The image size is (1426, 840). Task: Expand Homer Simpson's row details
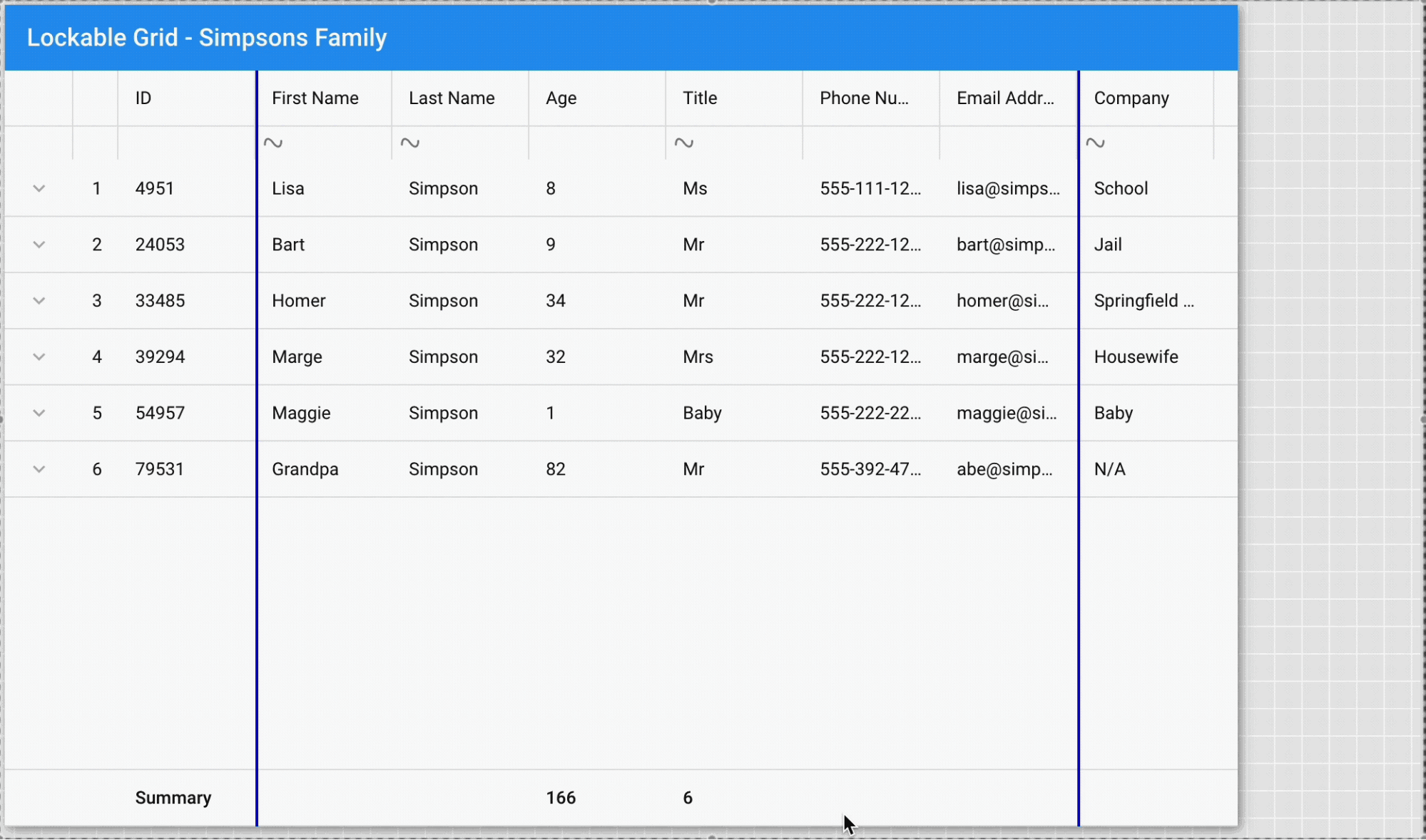tap(39, 300)
